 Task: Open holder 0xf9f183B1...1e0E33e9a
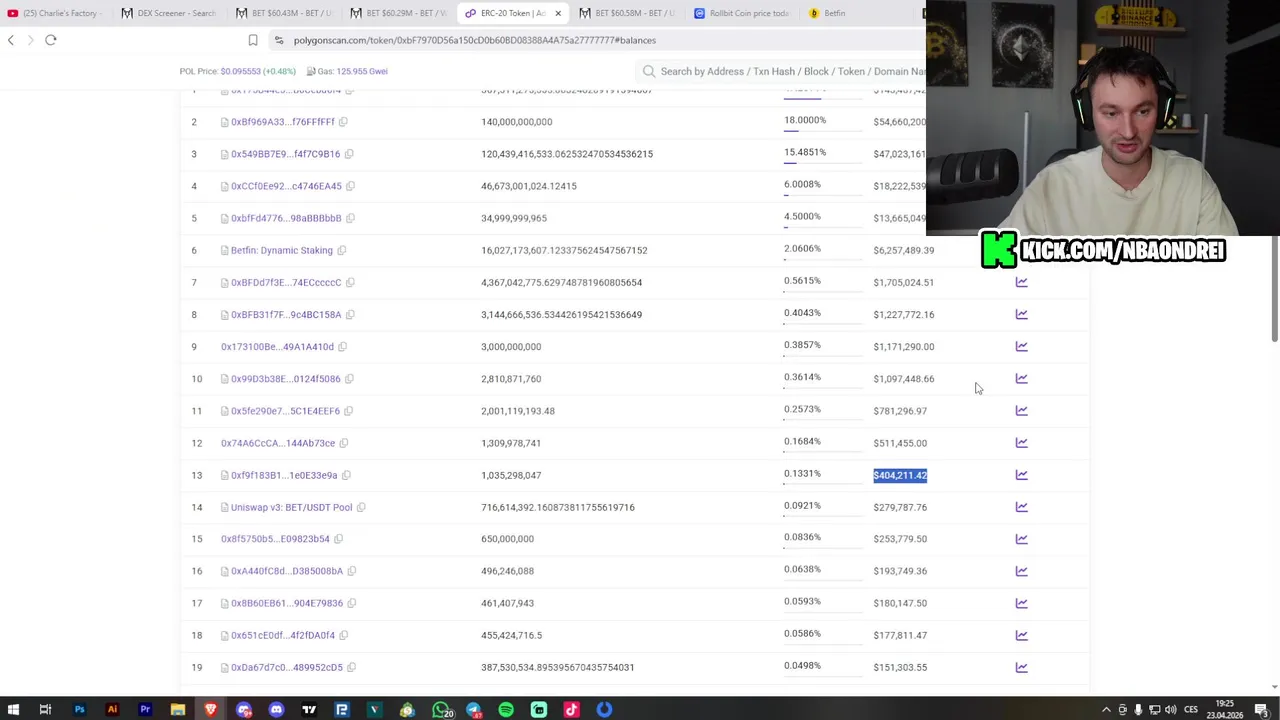(x=284, y=475)
